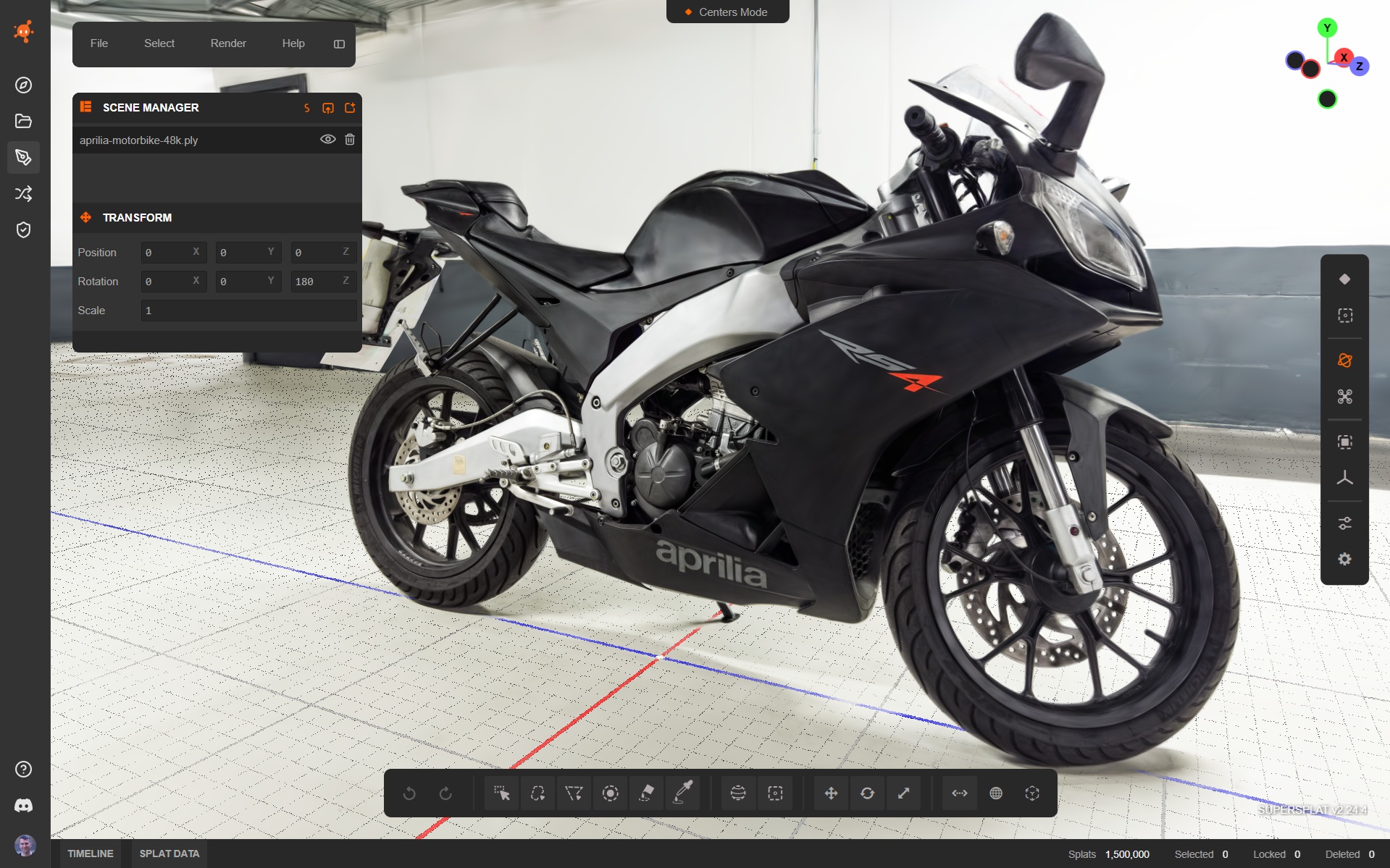Enable the move translate gizmo tool
Viewport: 1390px width, 868px height.
click(x=831, y=793)
